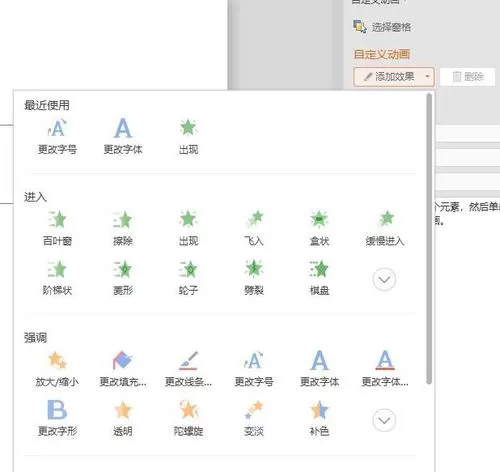Image resolution: width=500 pixels, height=472 pixels.
Task: Choose 更改字号 in 强调 section
Action: click(254, 369)
